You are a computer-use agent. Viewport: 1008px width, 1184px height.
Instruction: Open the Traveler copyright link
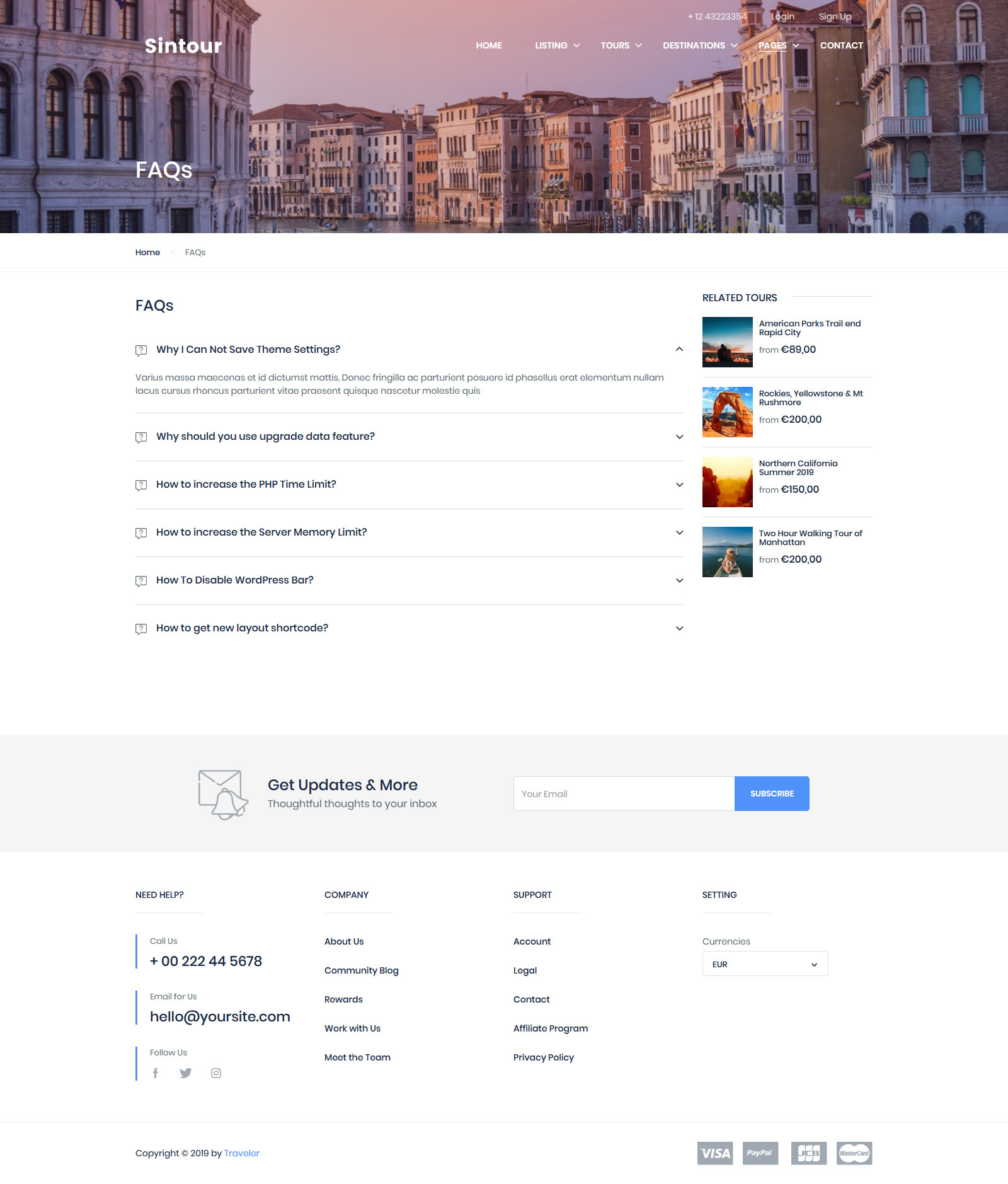point(242,1153)
